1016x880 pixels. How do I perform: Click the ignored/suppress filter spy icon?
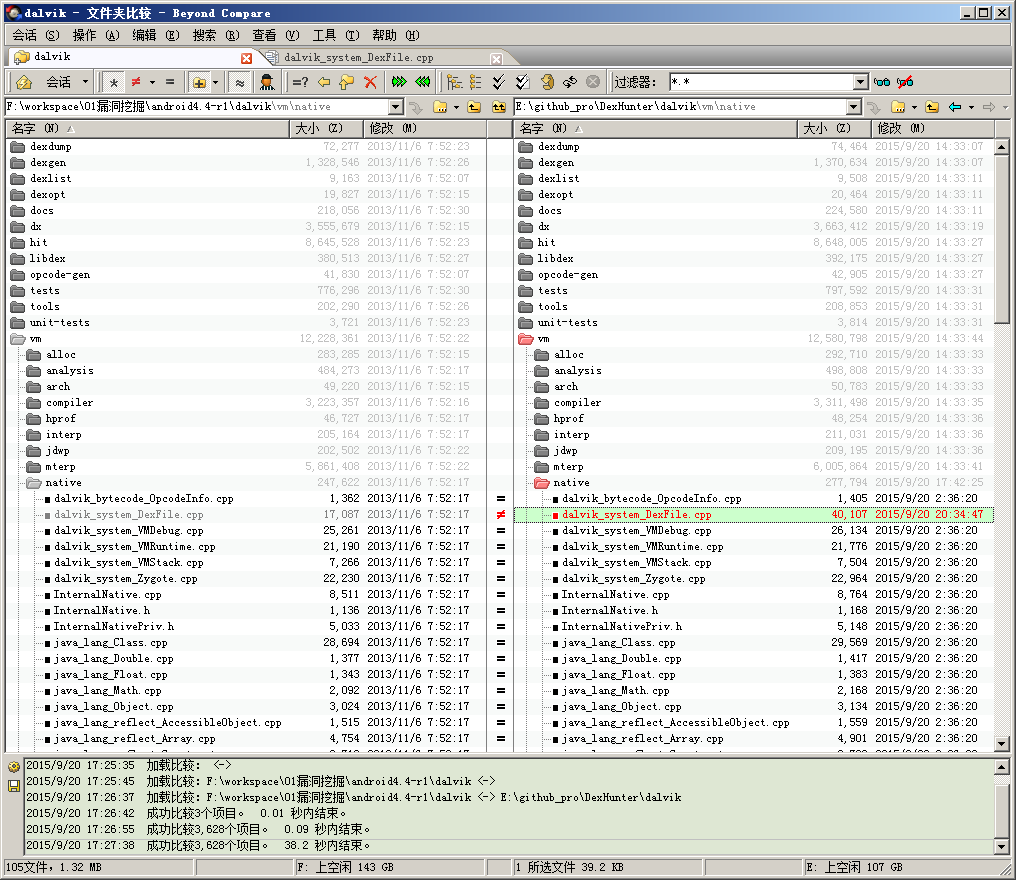coord(267,82)
